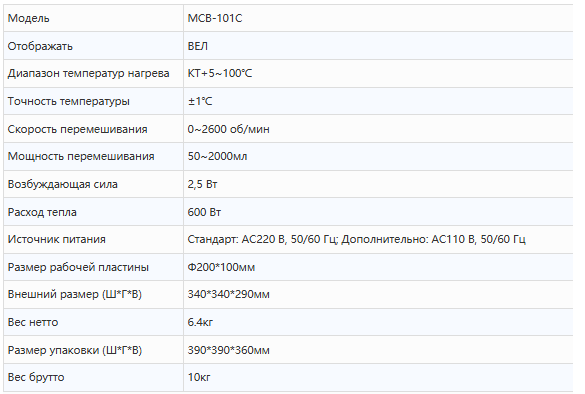Select the '600 Вт' heat value

pyautogui.click(x=204, y=212)
